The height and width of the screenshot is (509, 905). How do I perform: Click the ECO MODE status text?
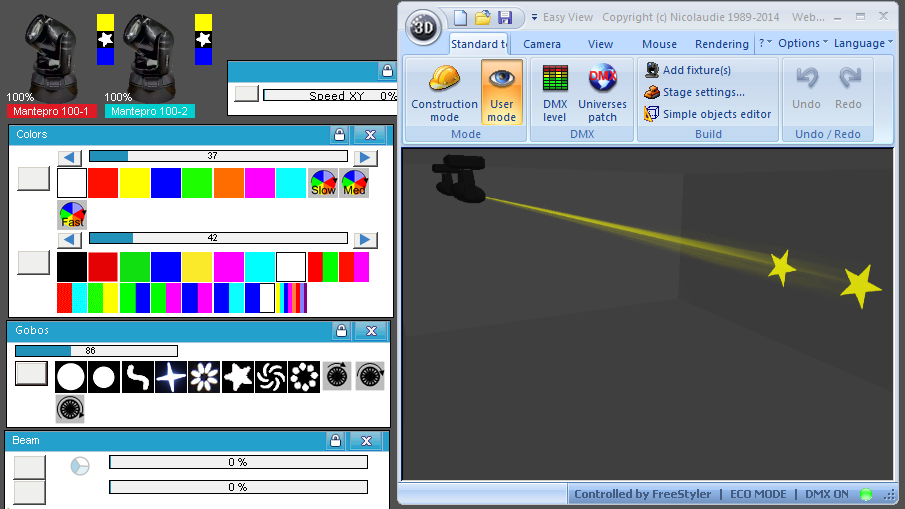click(x=758, y=494)
